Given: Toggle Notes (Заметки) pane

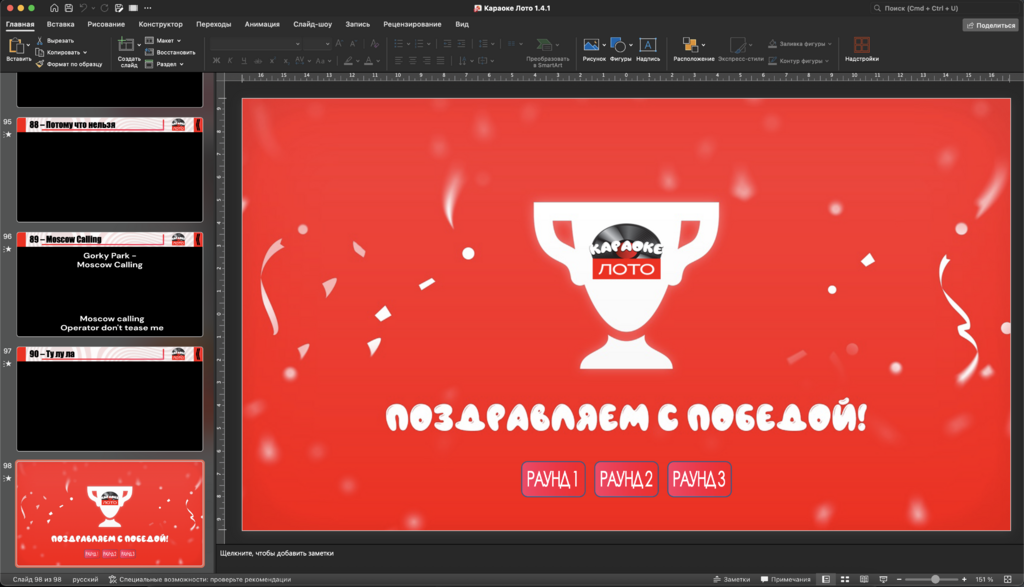Looking at the screenshot, I should (x=731, y=579).
